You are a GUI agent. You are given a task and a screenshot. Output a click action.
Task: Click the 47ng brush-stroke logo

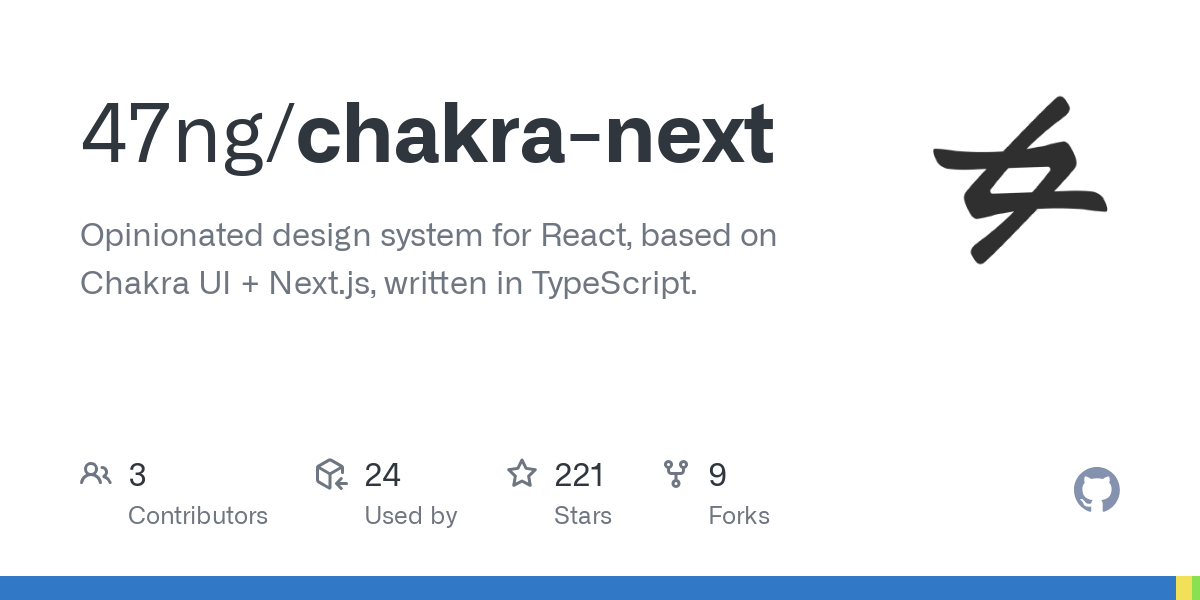pyautogui.click(x=1019, y=180)
